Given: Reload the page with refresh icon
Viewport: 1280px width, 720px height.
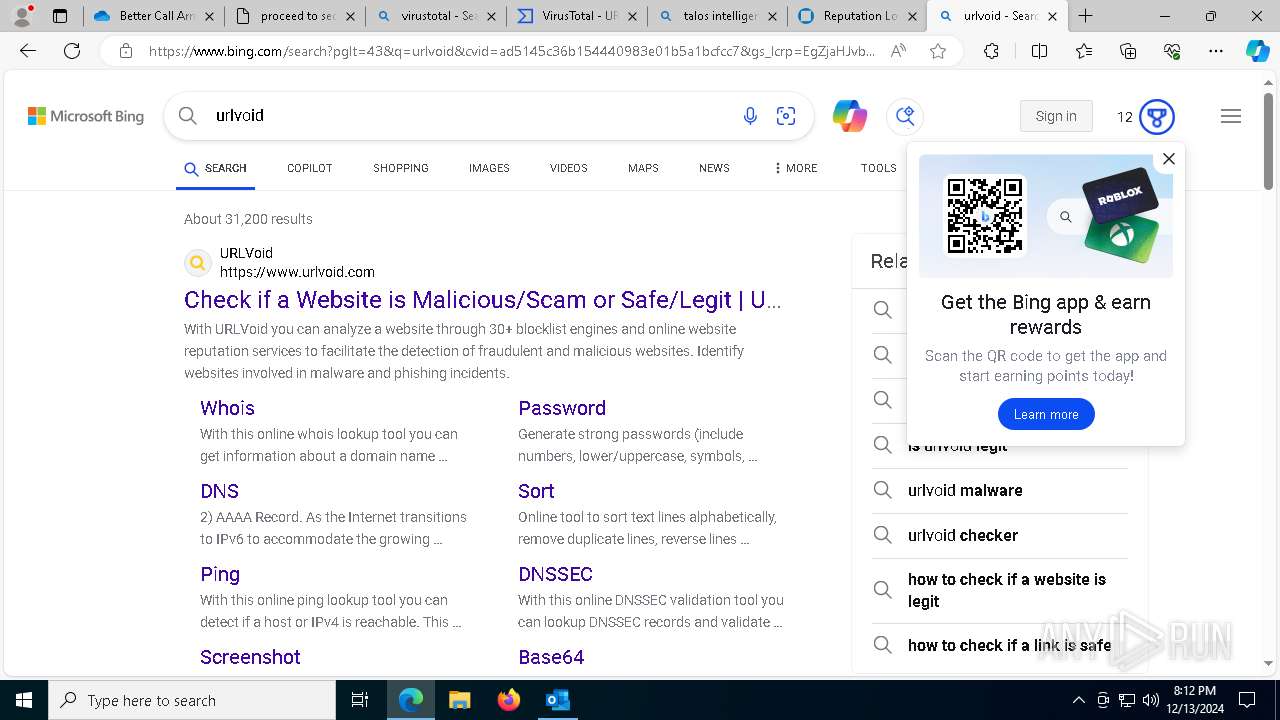Looking at the screenshot, I should pos(72,51).
